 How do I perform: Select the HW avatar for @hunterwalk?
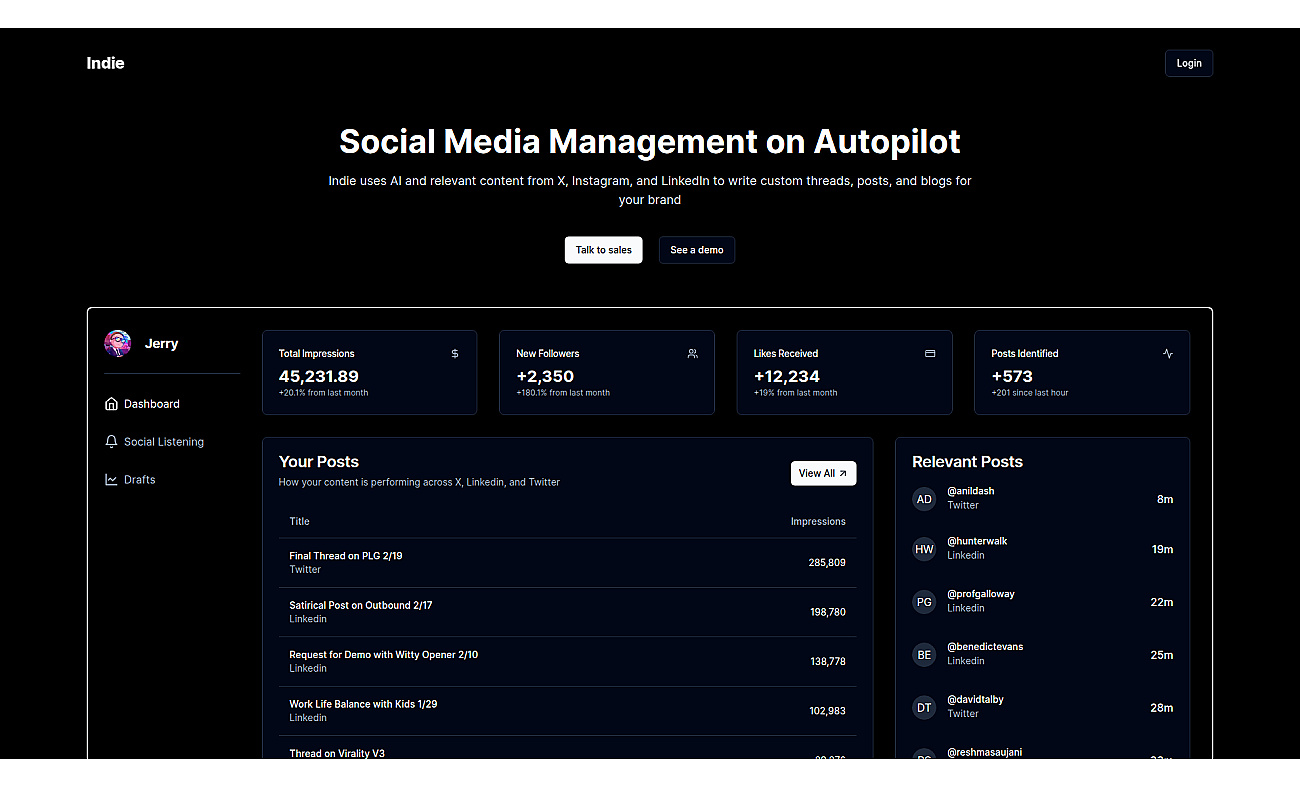click(x=924, y=549)
